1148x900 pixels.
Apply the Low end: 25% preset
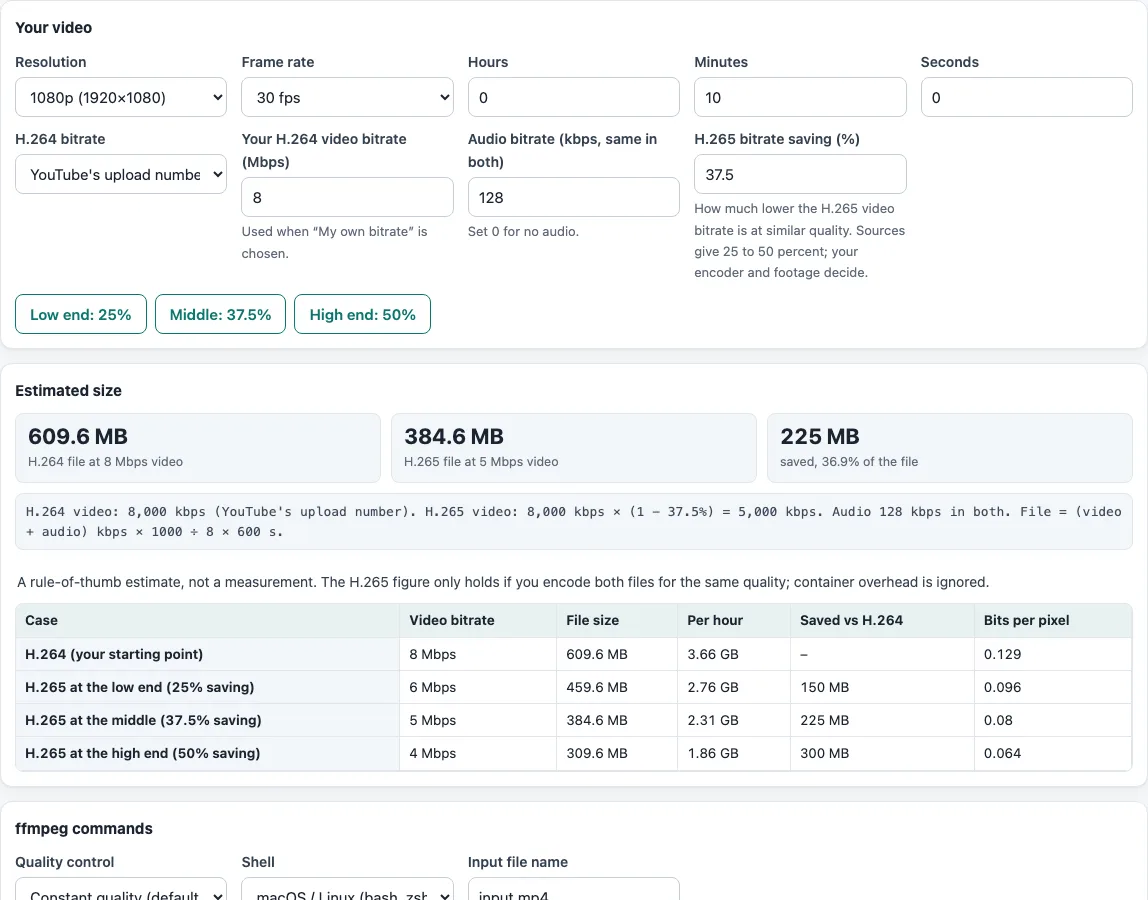click(81, 314)
